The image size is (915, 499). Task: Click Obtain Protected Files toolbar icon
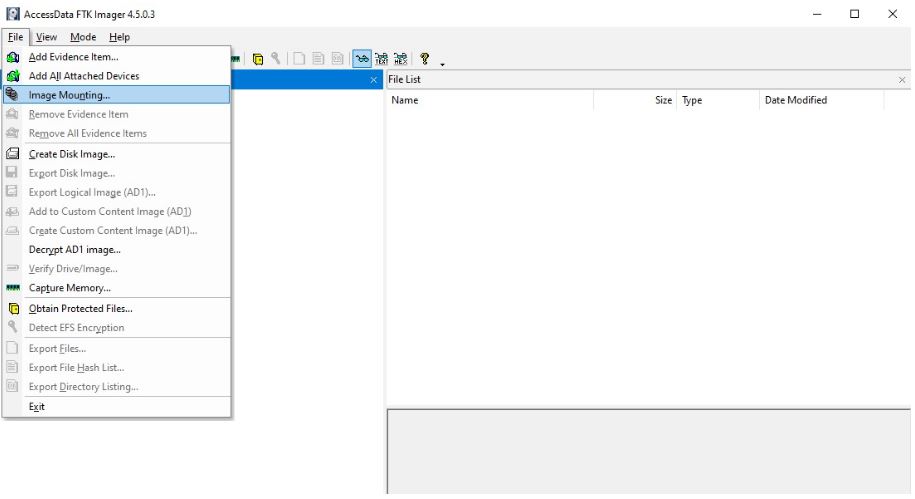[257, 59]
